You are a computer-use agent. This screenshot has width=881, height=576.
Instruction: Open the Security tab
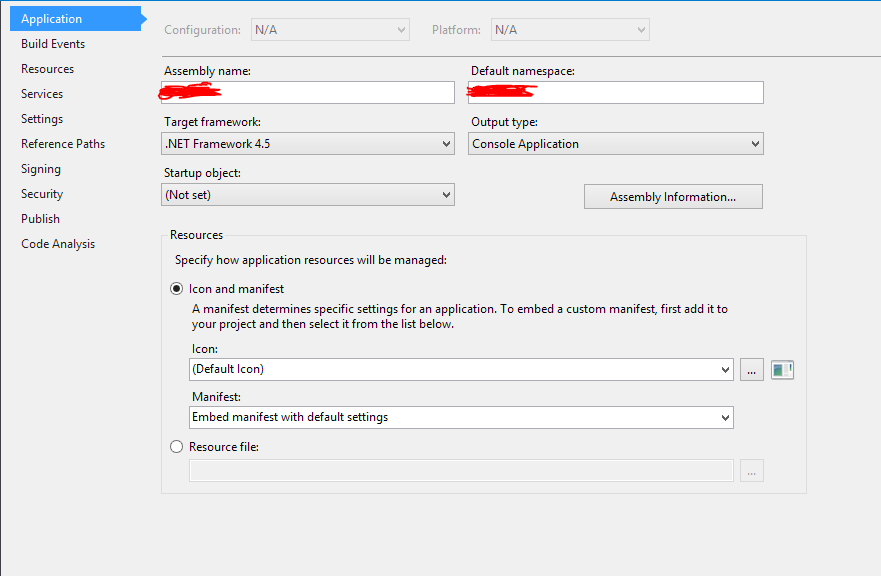[x=42, y=194]
